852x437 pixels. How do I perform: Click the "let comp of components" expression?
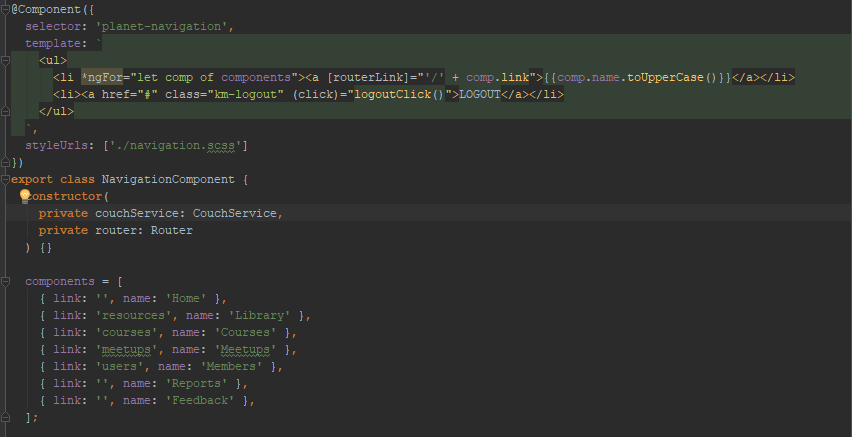(214, 77)
